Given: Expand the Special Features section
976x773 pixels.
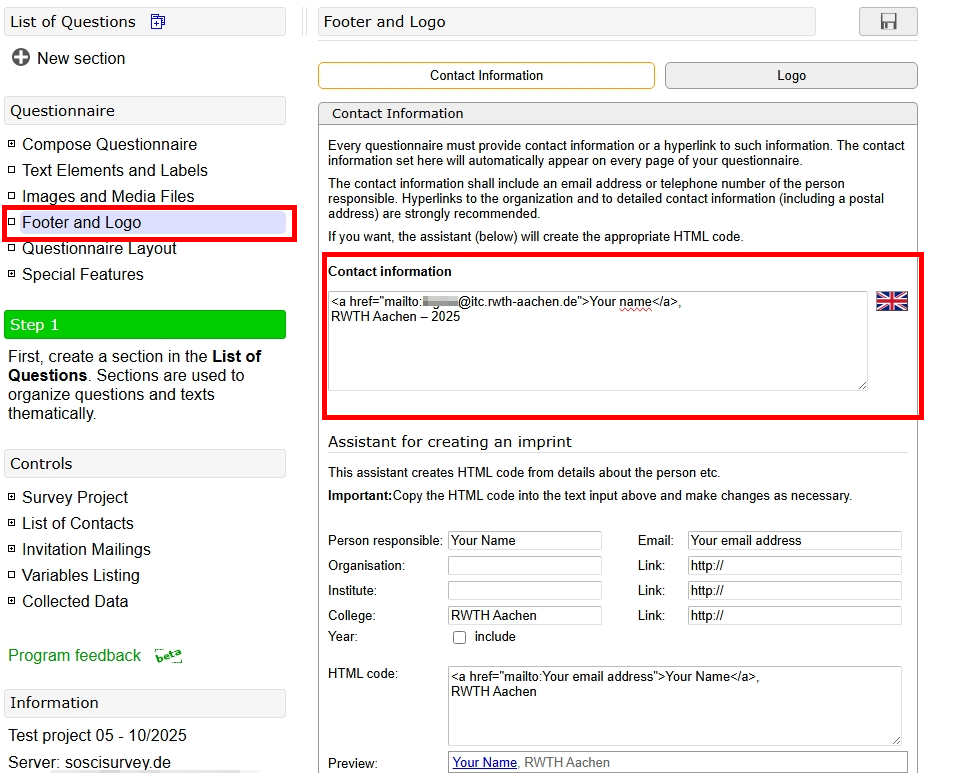Looking at the screenshot, I should (x=14, y=274).
